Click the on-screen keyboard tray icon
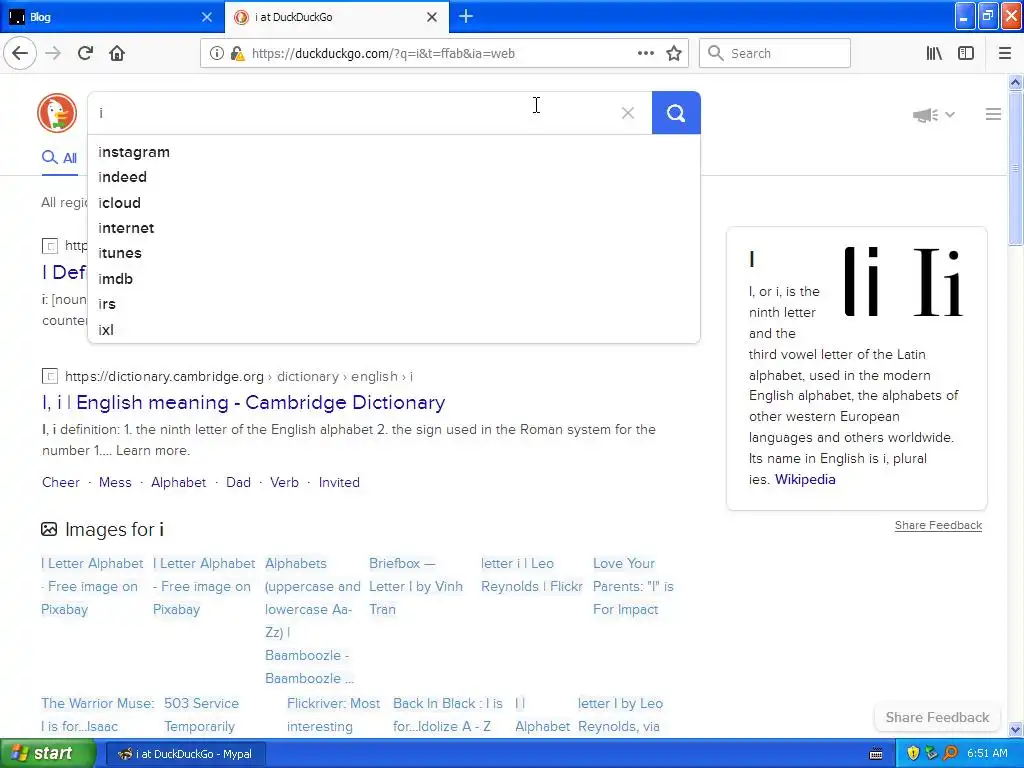Image resolution: width=1024 pixels, height=768 pixels. click(876, 754)
